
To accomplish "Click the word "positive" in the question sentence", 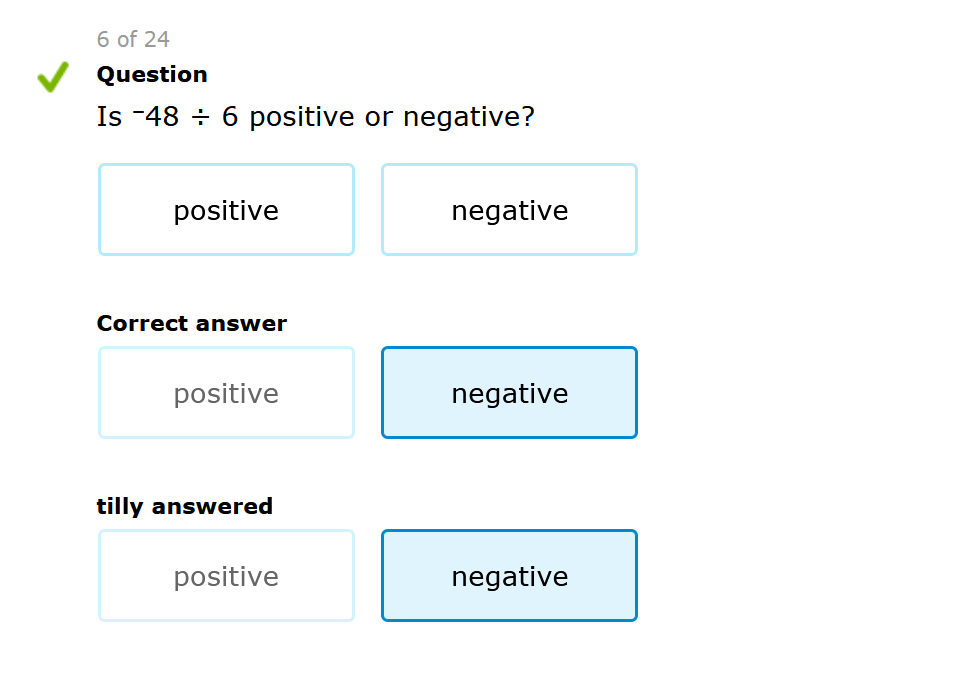I will 302,118.
